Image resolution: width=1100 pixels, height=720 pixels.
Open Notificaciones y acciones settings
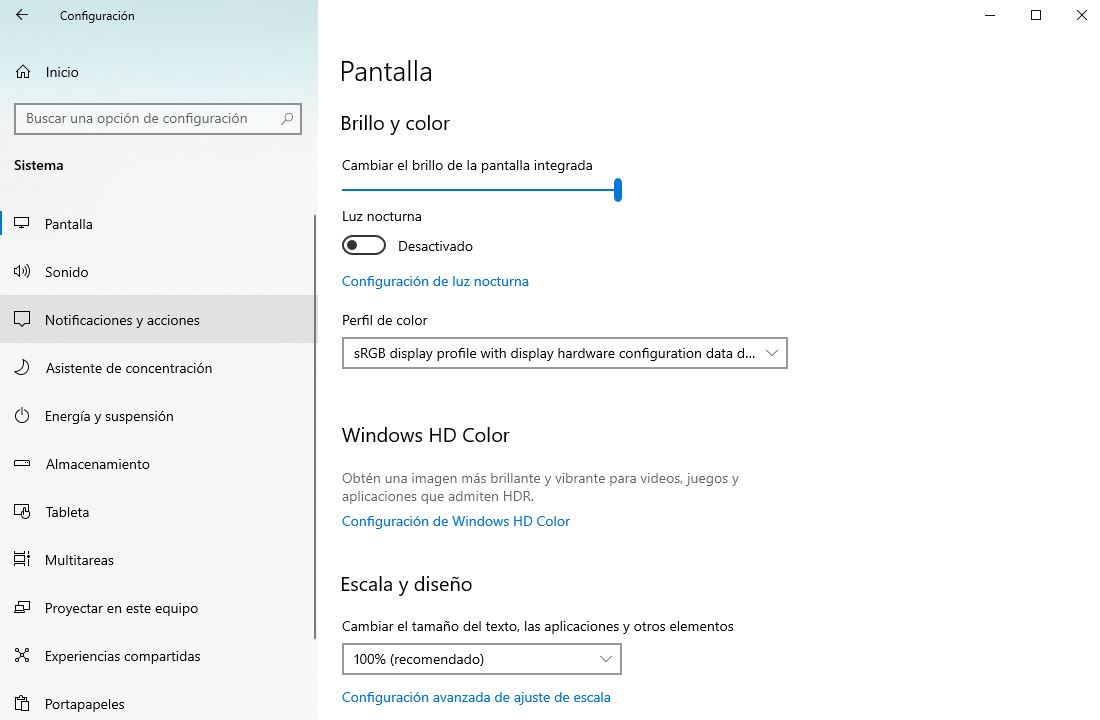coord(22,319)
